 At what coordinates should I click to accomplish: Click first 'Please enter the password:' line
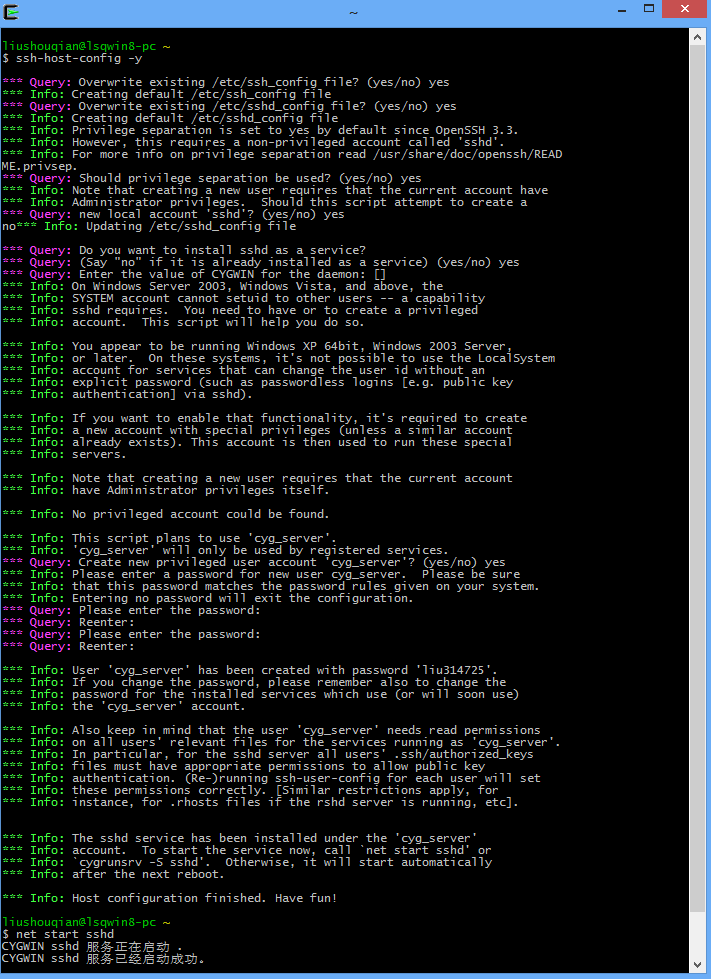(131, 610)
